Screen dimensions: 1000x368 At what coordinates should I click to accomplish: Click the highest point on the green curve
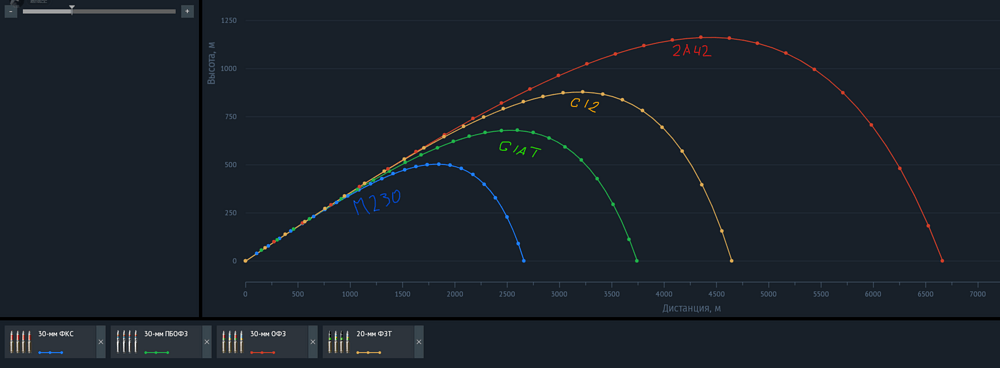(x=517, y=130)
